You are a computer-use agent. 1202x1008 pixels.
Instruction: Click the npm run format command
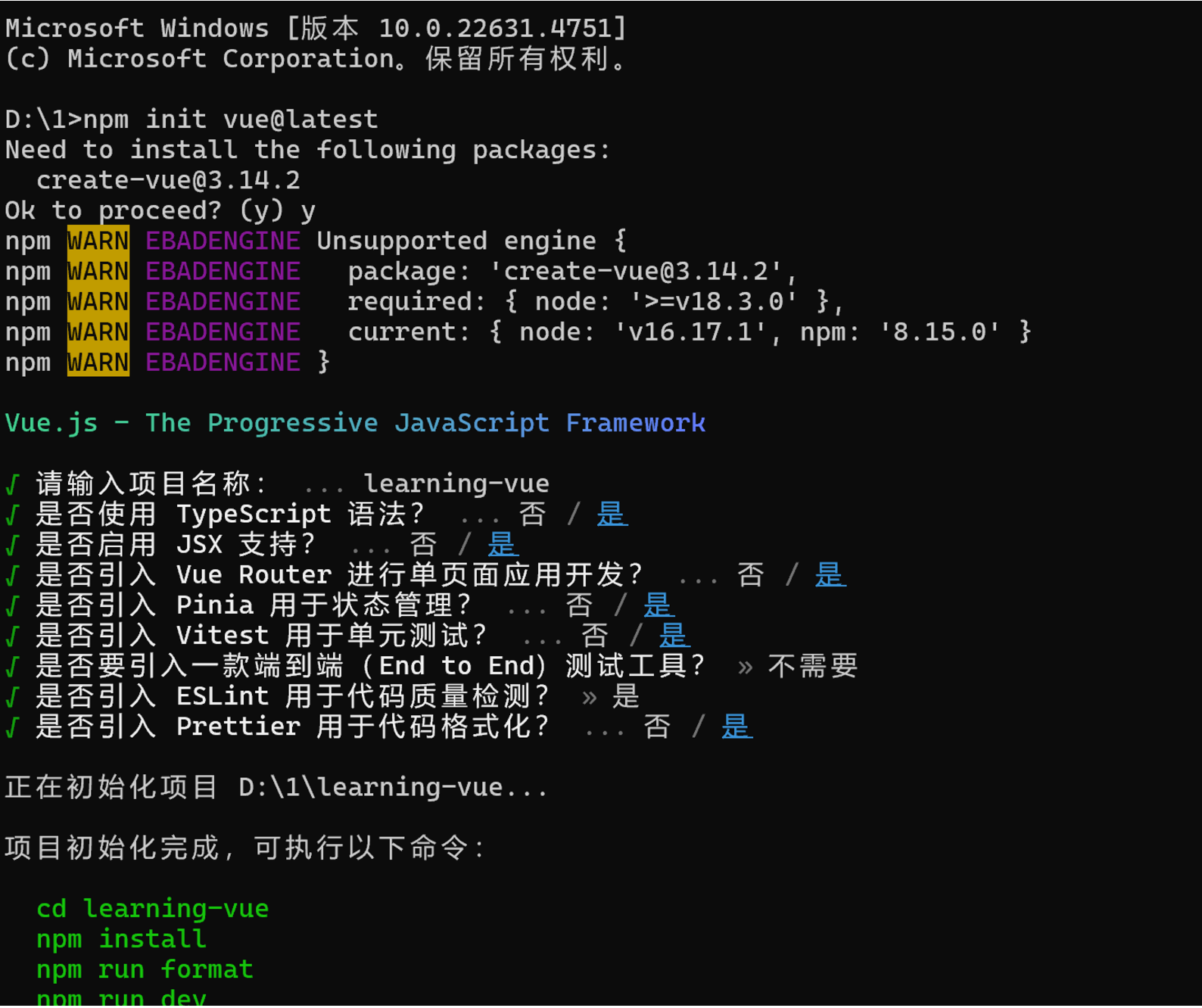(145, 969)
